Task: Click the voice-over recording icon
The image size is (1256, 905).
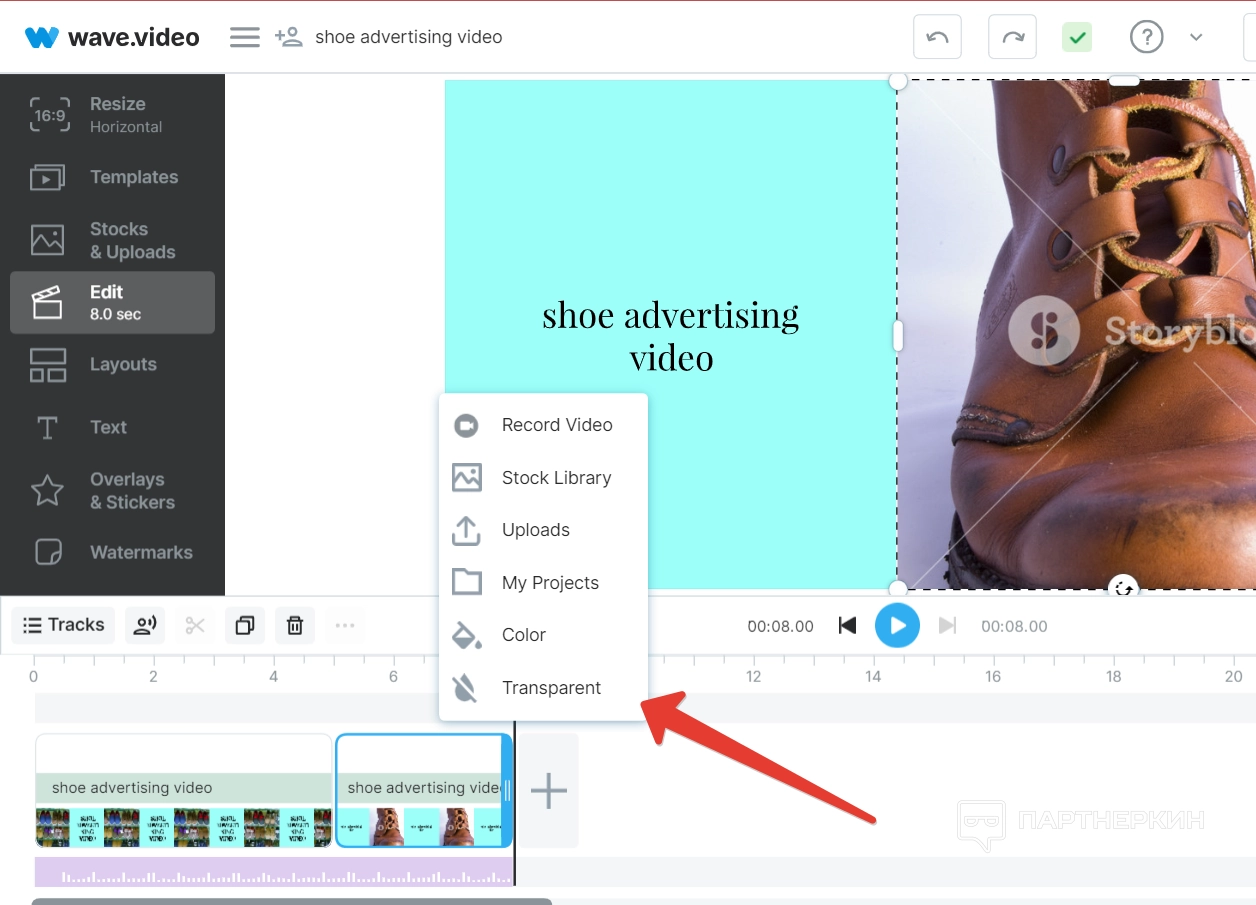Action: [x=145, y=626]
